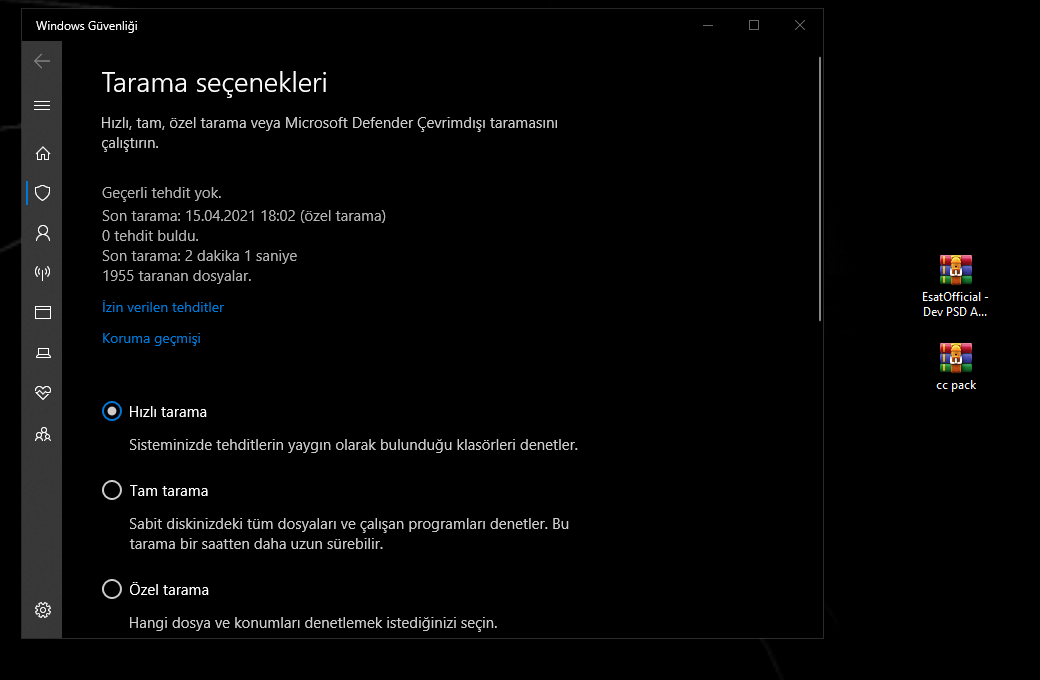Select the EsatOfficial Dev PSD archive icon
Screen dimensions: 1040x680
pyautogui.click(x=955, y=287)
